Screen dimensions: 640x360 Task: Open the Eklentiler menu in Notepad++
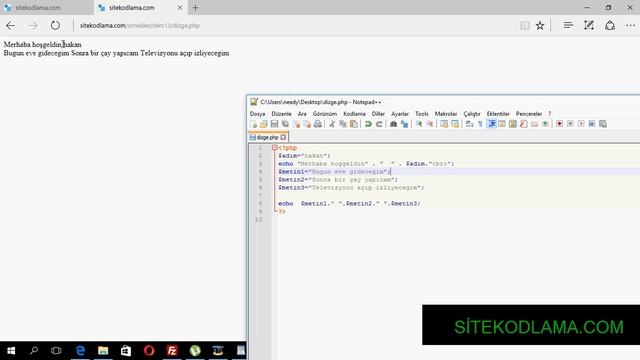pos(498,114)
